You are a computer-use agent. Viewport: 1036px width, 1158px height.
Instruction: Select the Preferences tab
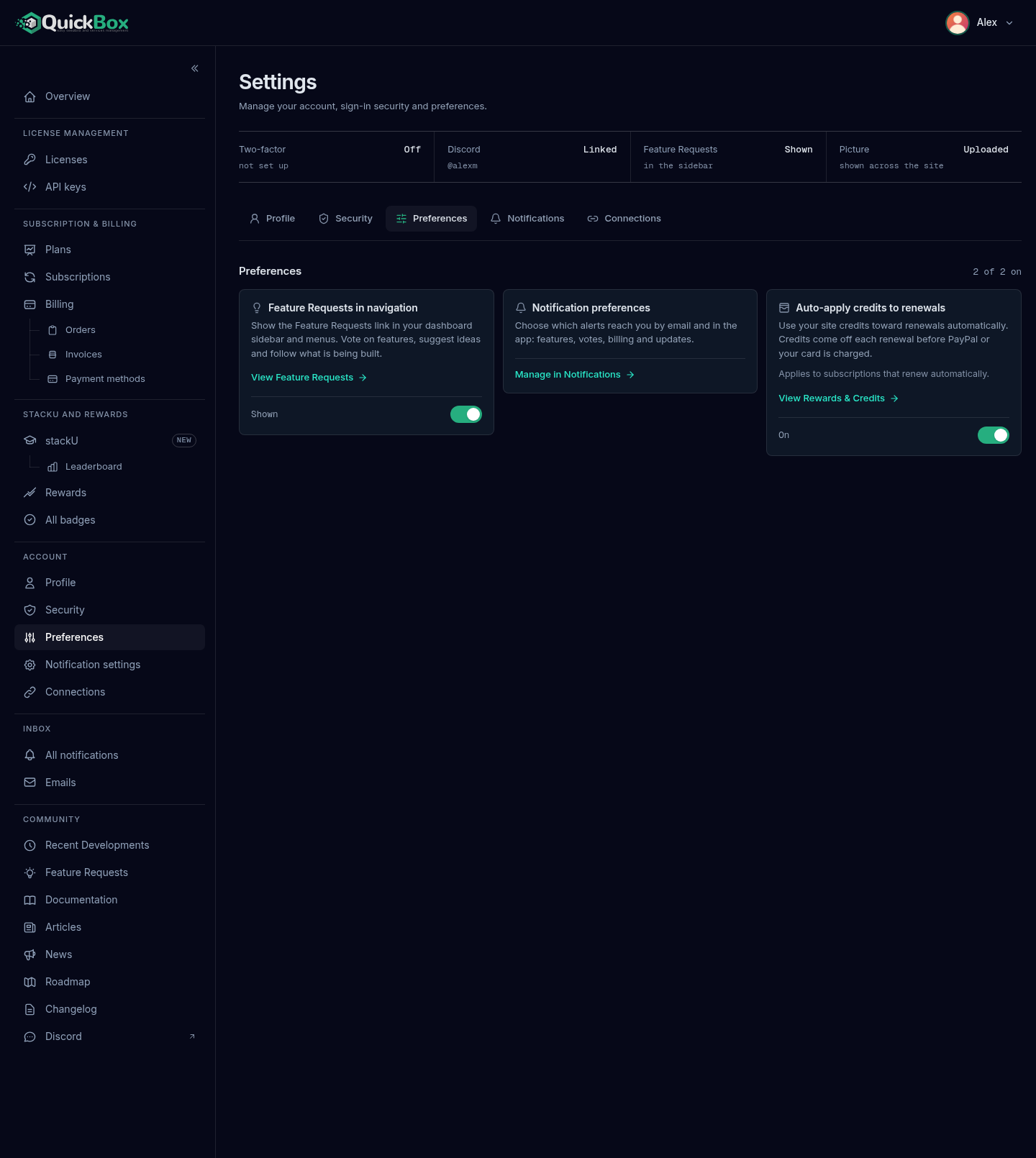432,219
